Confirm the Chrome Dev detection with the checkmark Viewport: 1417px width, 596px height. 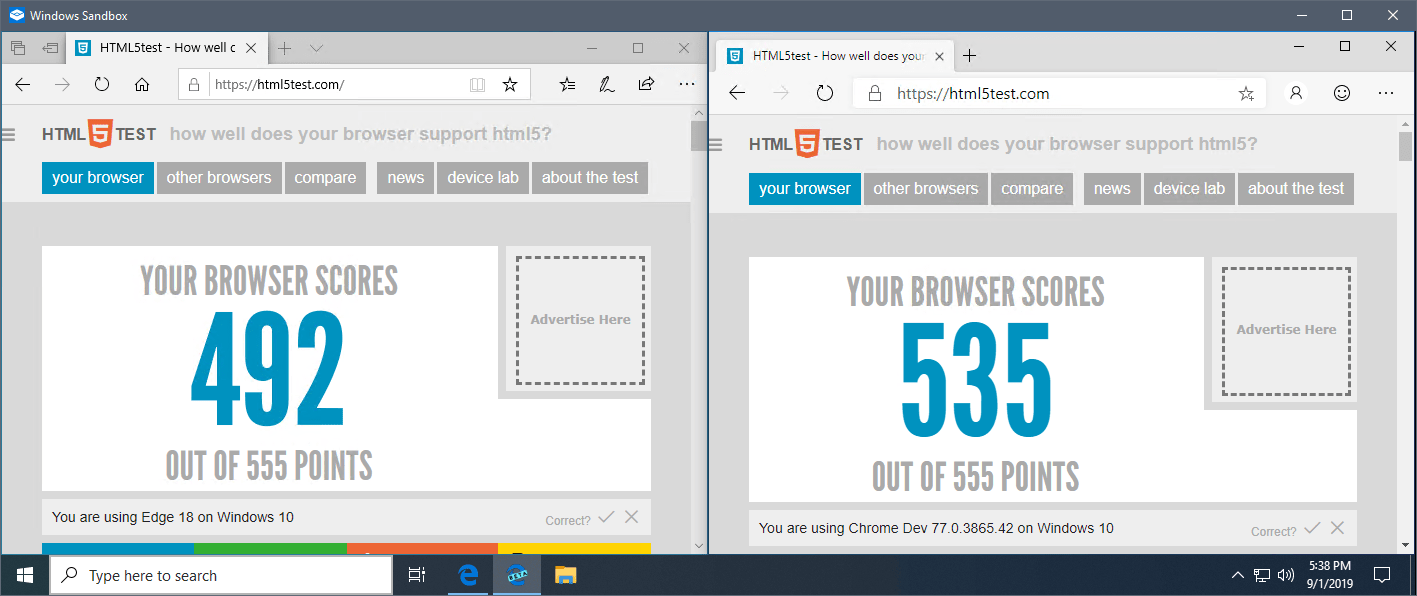coord(1312,528)
